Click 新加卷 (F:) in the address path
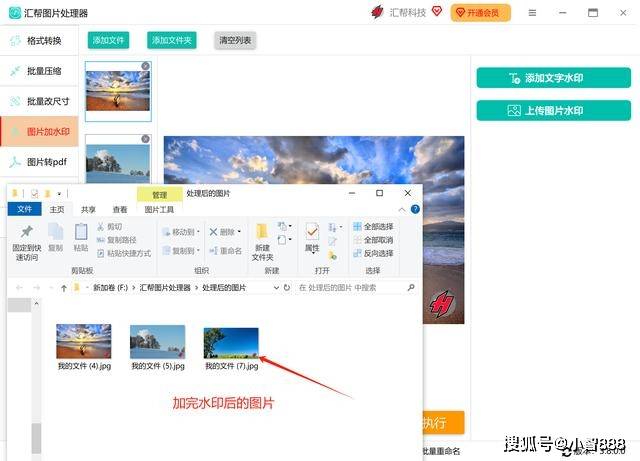The width and height of the screenshot is (640, 461). [110, 288]
